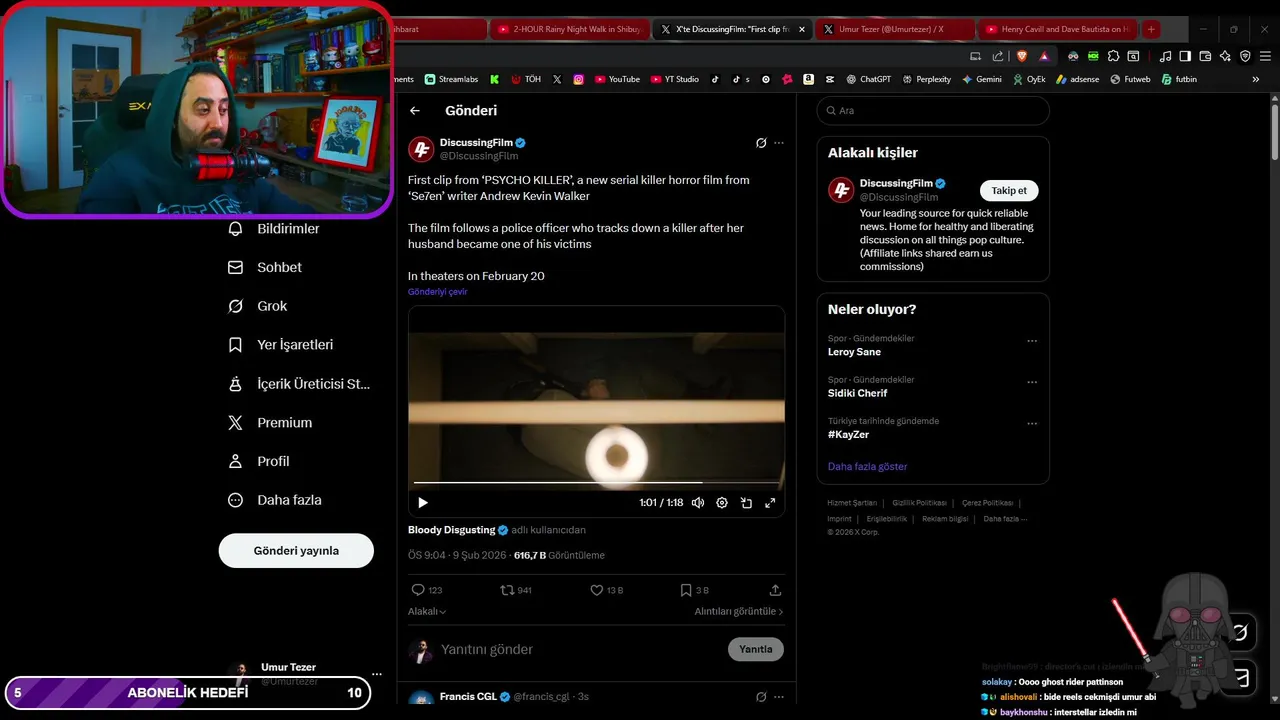Bookmark the post with 3 B saves
The image size is (1280, 720).
[x=694, y=590]
